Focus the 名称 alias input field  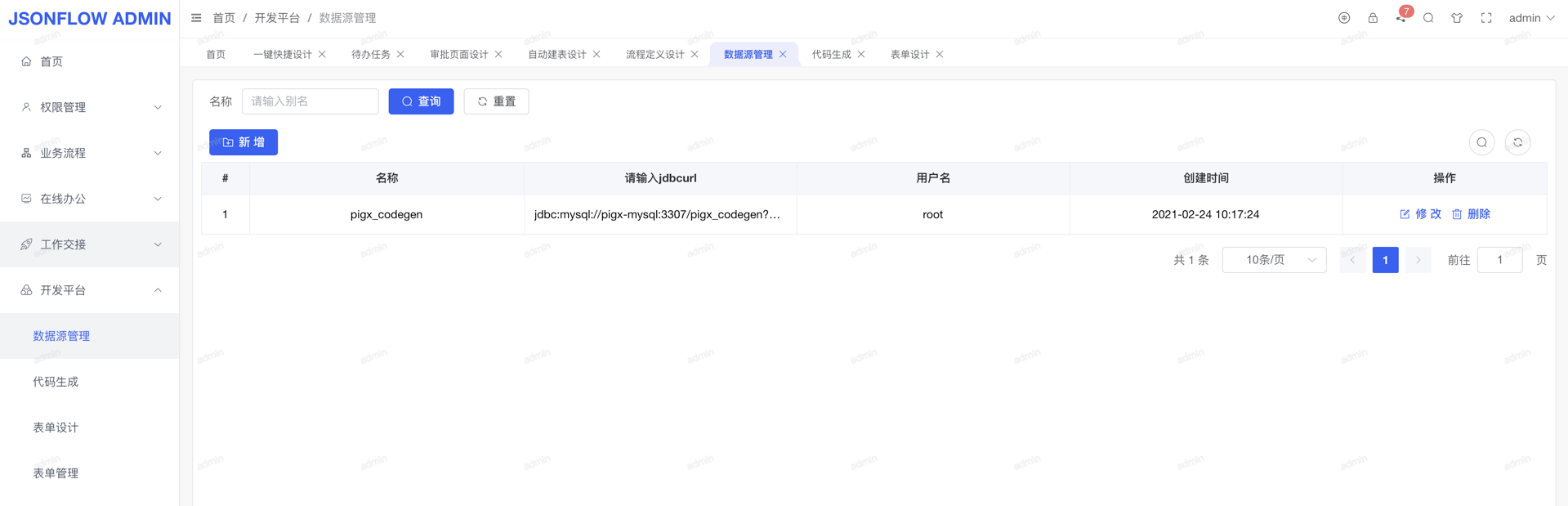310,101
